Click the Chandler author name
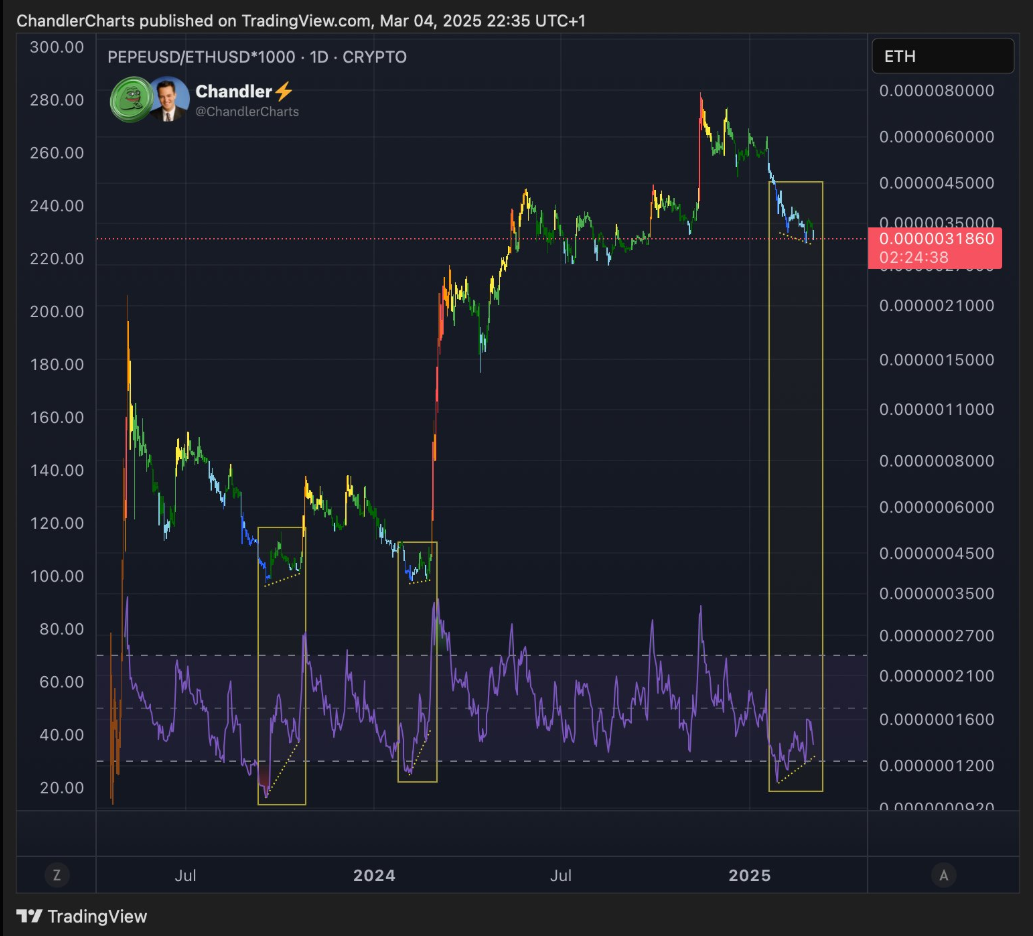The image size is (1033, 936). pyautogui.click(x=234, y=92)
